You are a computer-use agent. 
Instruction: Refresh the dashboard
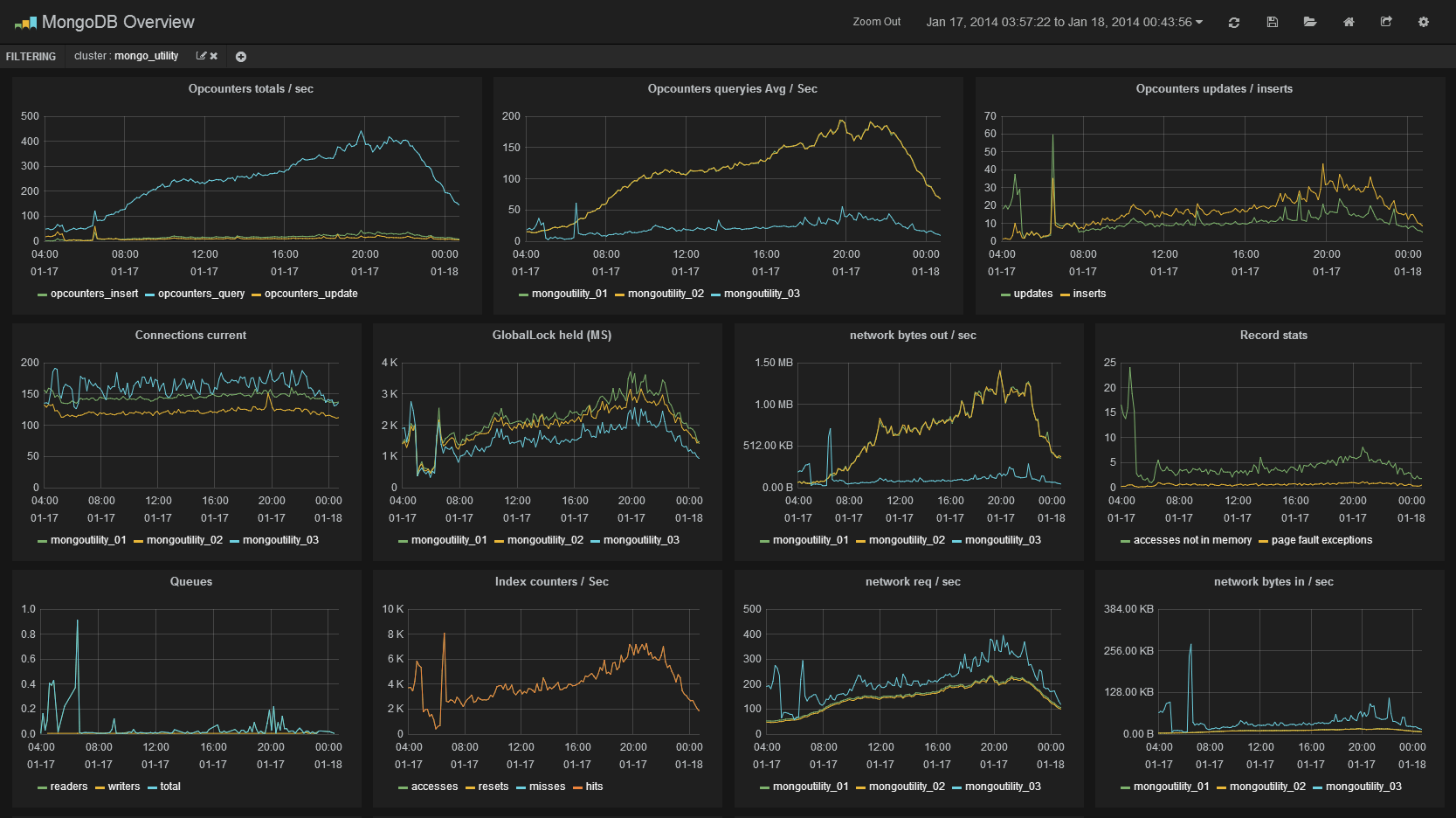[x=1233, y=22]
